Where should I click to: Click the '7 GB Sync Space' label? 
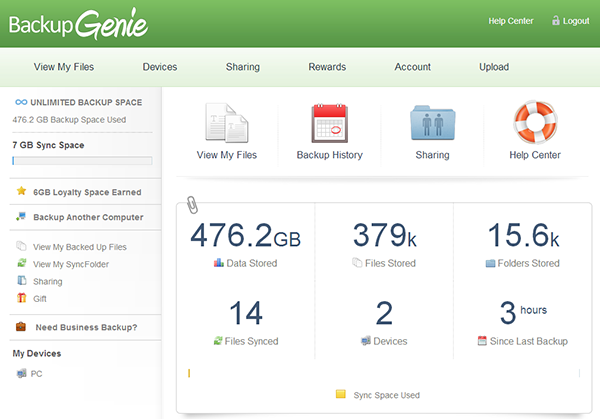click(x=48, y=145)
